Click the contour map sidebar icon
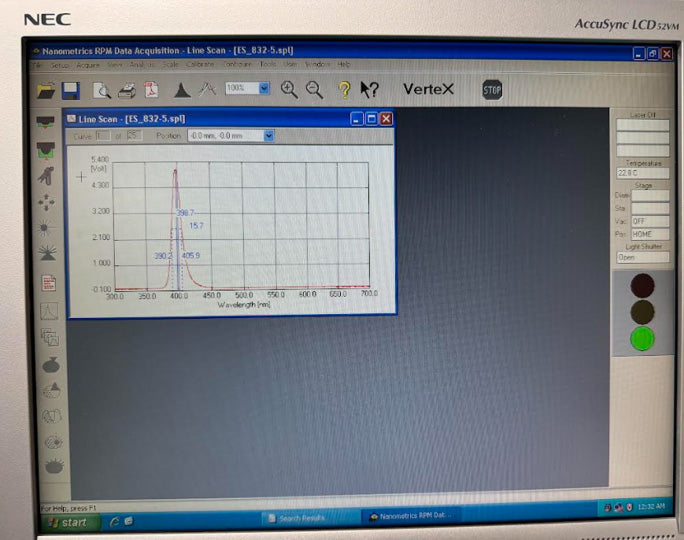This screenshot has width=684, height=540. click(x=51, y=416)
